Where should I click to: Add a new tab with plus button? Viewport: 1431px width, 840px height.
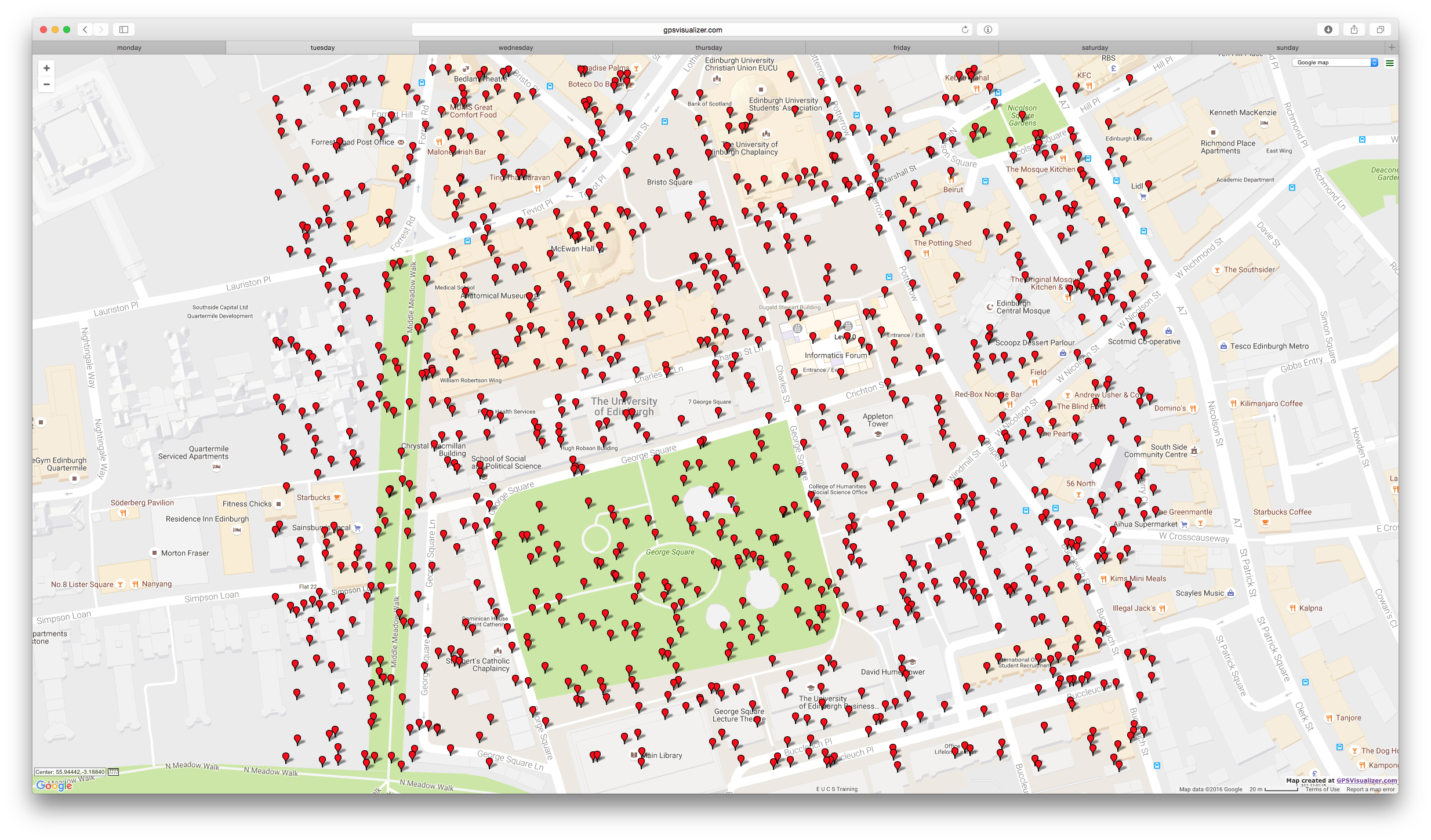1392,48
